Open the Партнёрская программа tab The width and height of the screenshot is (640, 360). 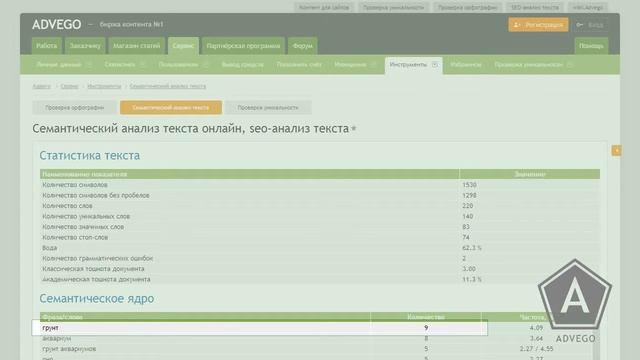[243, 46]
